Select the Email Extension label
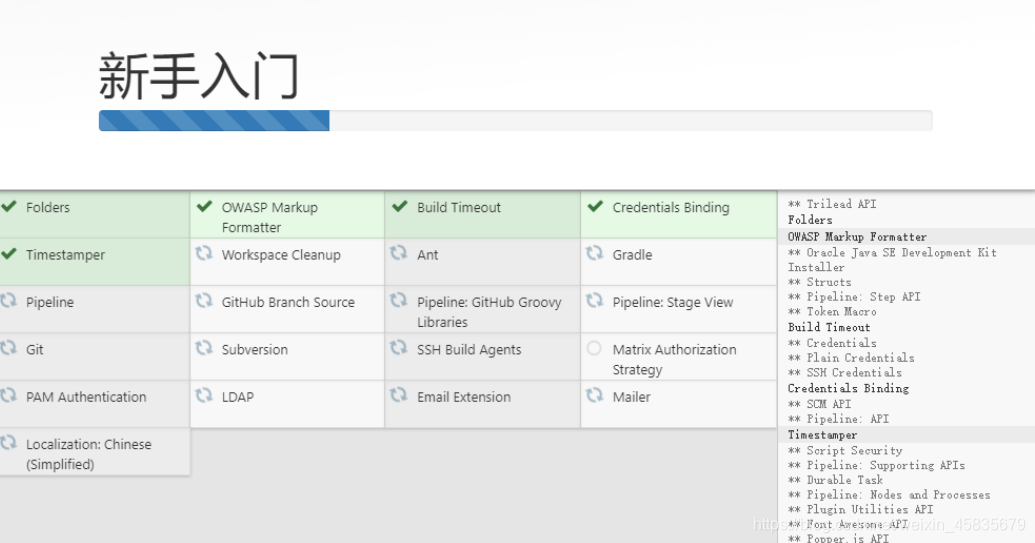 coord(463,397)
